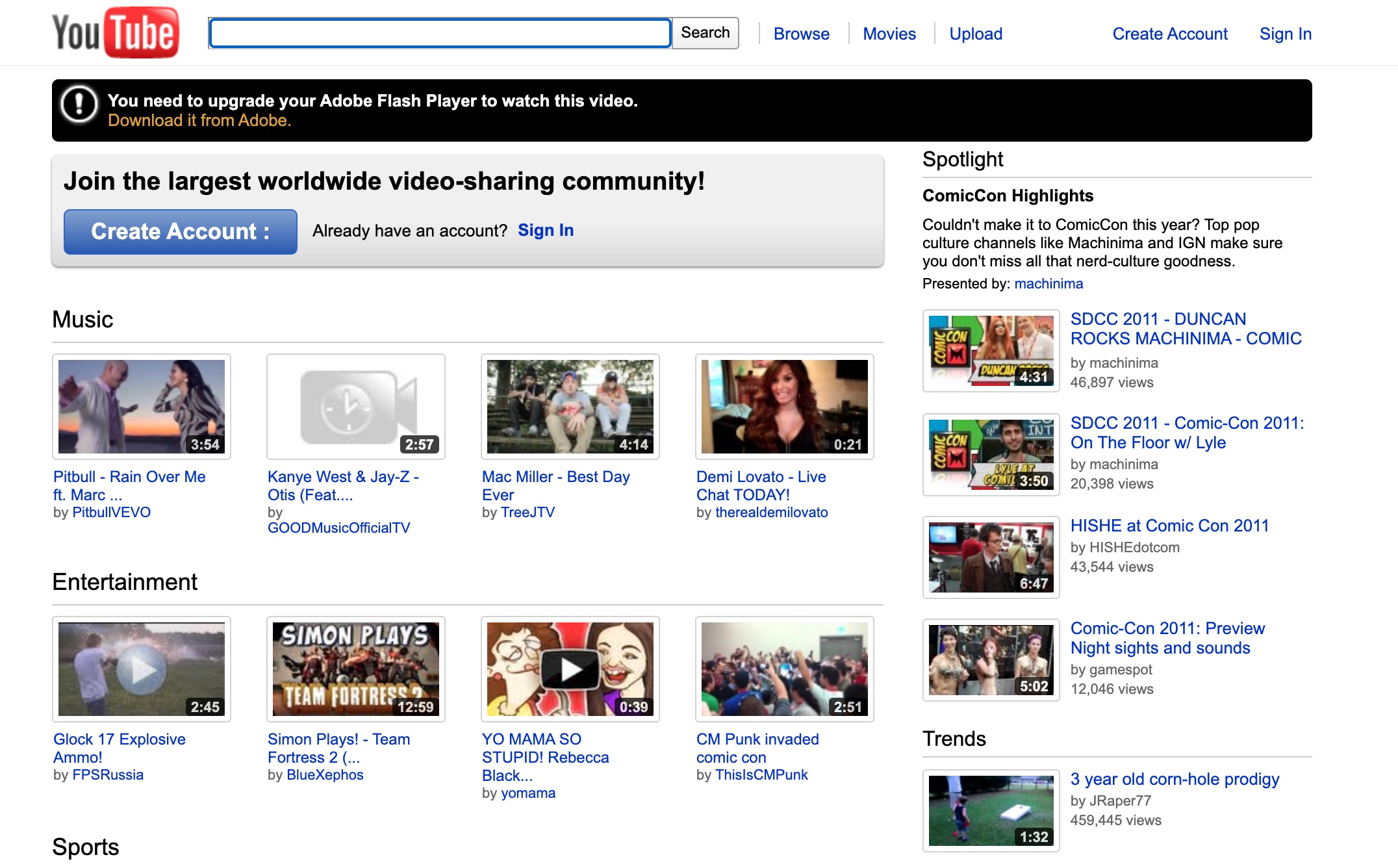Screen dimensions: 1398x868
Task: Open HISHE at Comic Con thumbnail
Action: click(x=991, y=557)
